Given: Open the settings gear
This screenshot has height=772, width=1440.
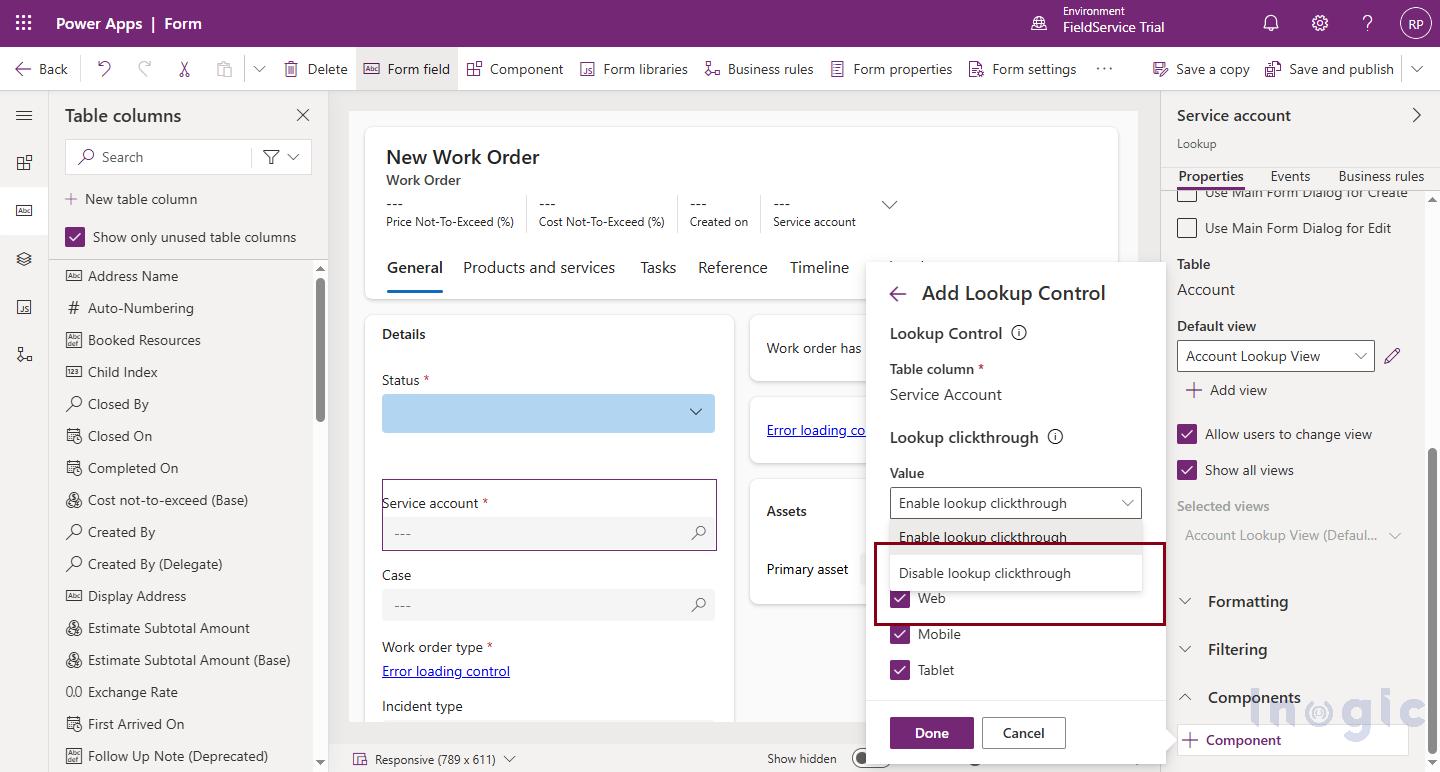Looking at the screenshot, I should [1320, 23].
